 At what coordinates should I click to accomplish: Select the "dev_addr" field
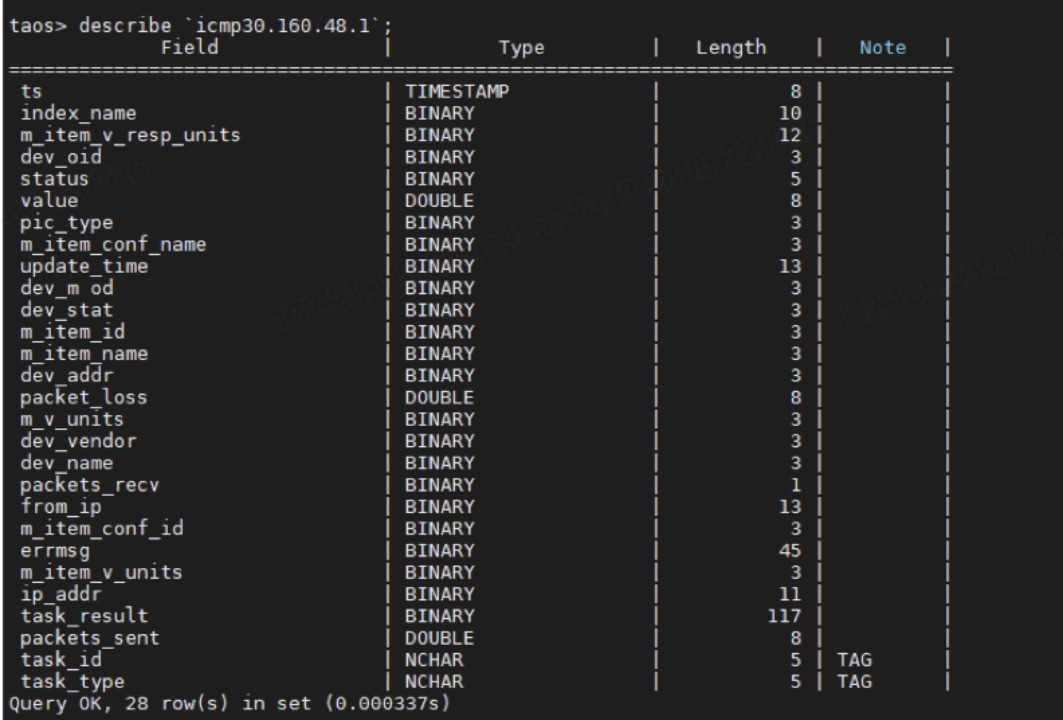(x=66, y=376)
